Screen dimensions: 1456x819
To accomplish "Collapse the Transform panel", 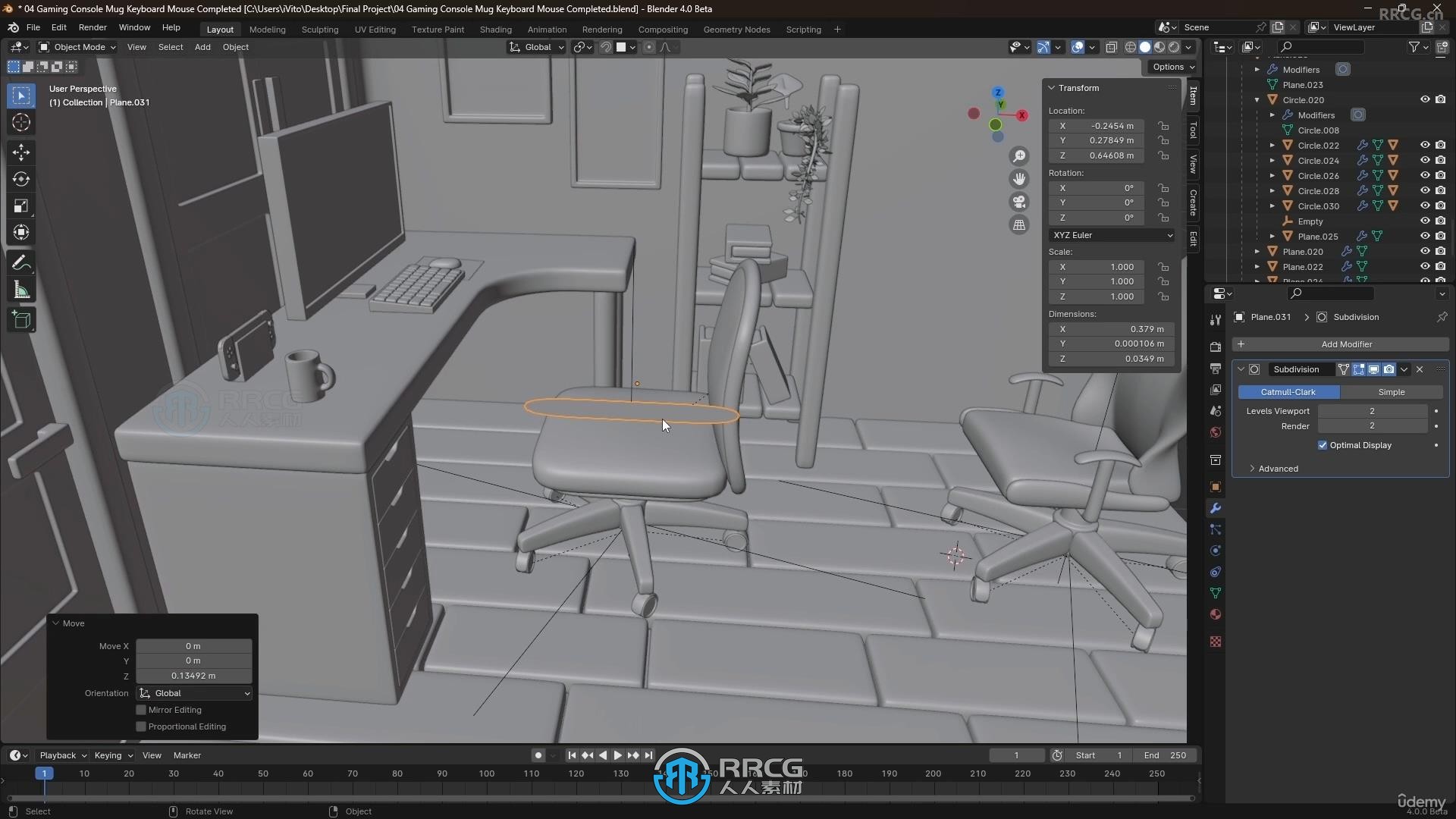I will pos(1052,88).
